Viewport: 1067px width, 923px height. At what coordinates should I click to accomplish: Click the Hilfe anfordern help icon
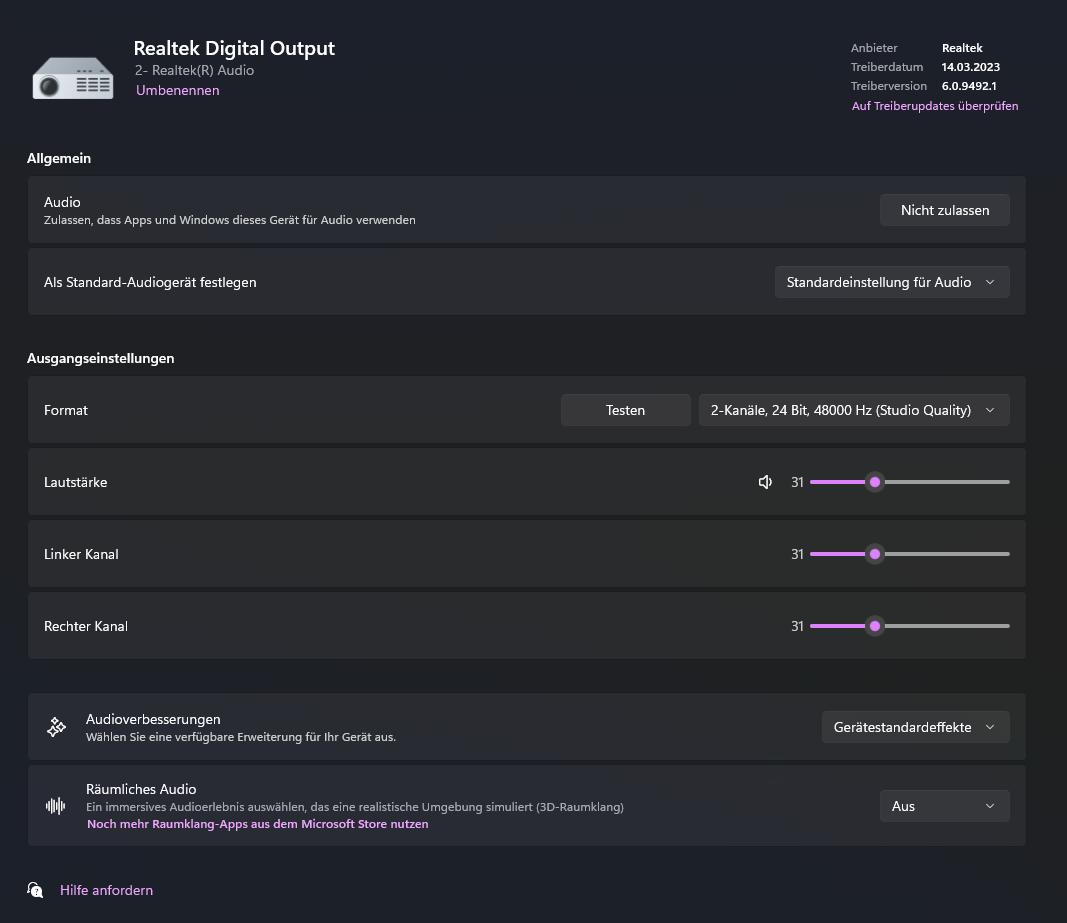35,890
